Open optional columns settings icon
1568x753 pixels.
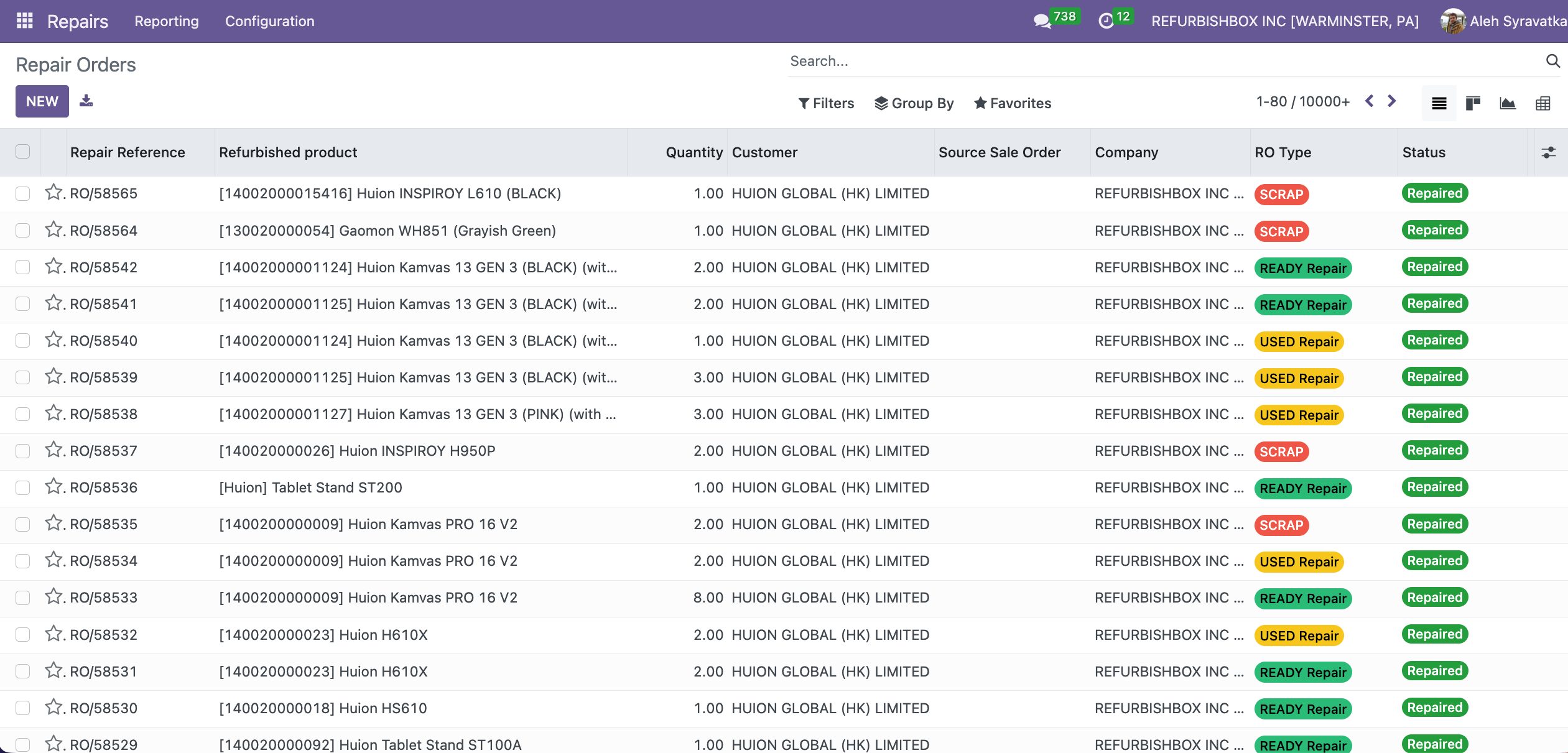(1549, 152)
